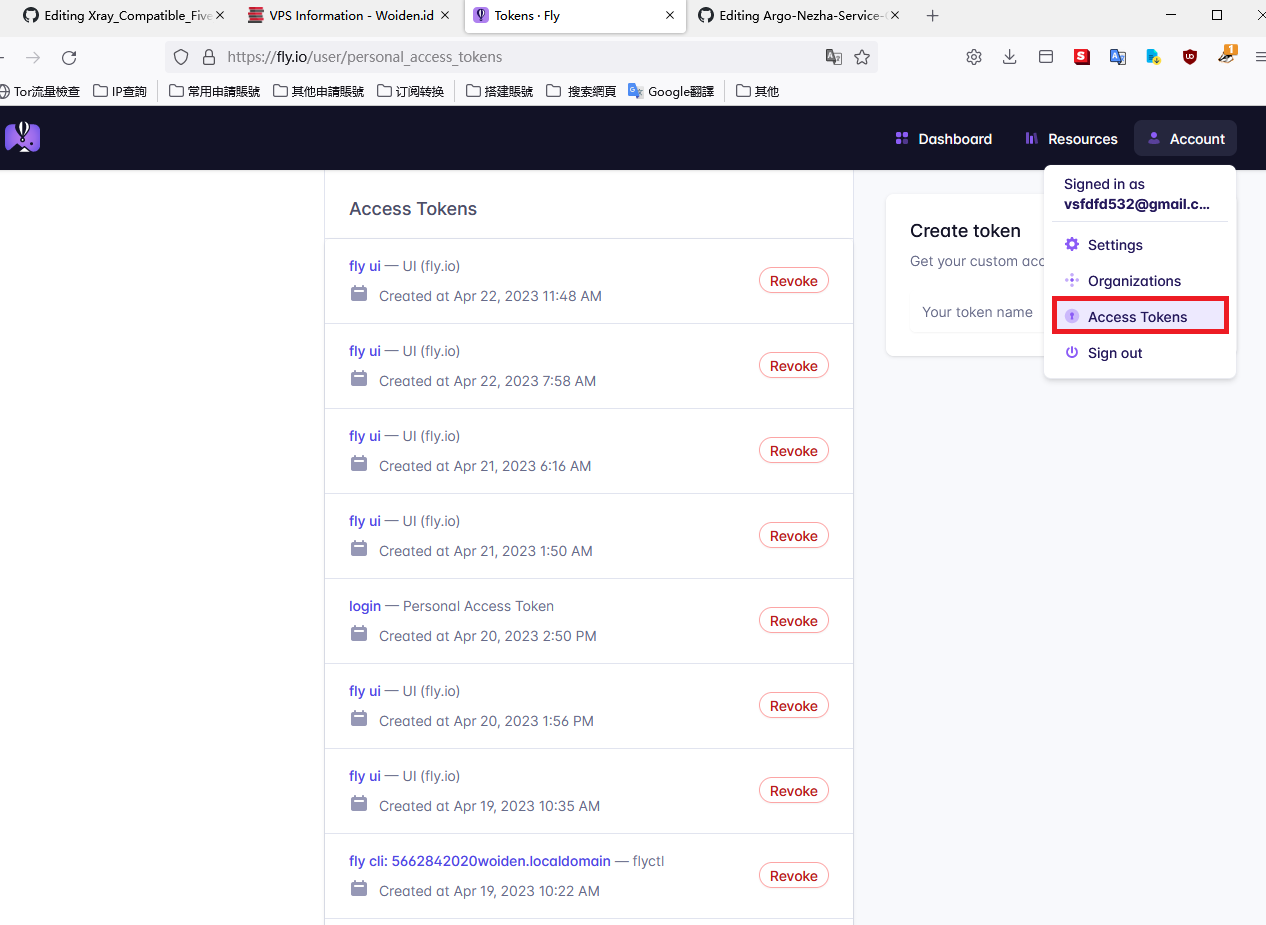Screen dimensions: 1266x925
Task: Open the Google翻譯 bookmark
Action: [x=671, y=91]
